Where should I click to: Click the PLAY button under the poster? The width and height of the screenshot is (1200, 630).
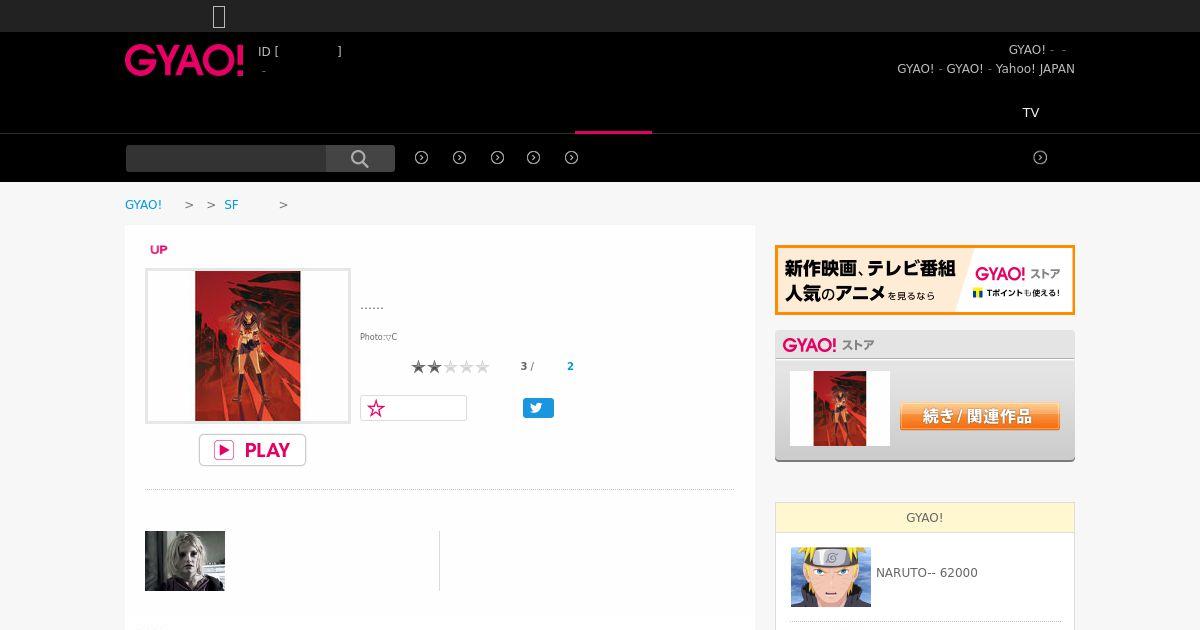[x=252, y=450]
